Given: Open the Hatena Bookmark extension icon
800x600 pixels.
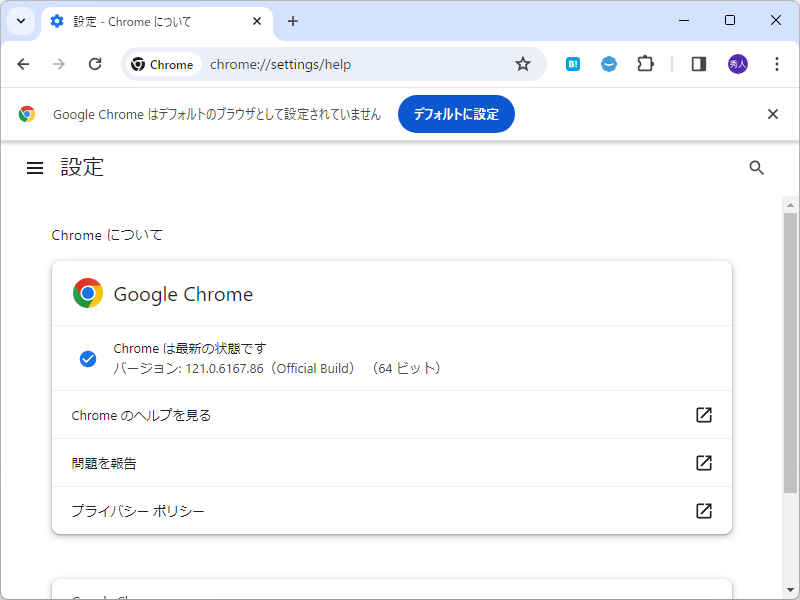Looking at the screenshot, I should (572, 63).
